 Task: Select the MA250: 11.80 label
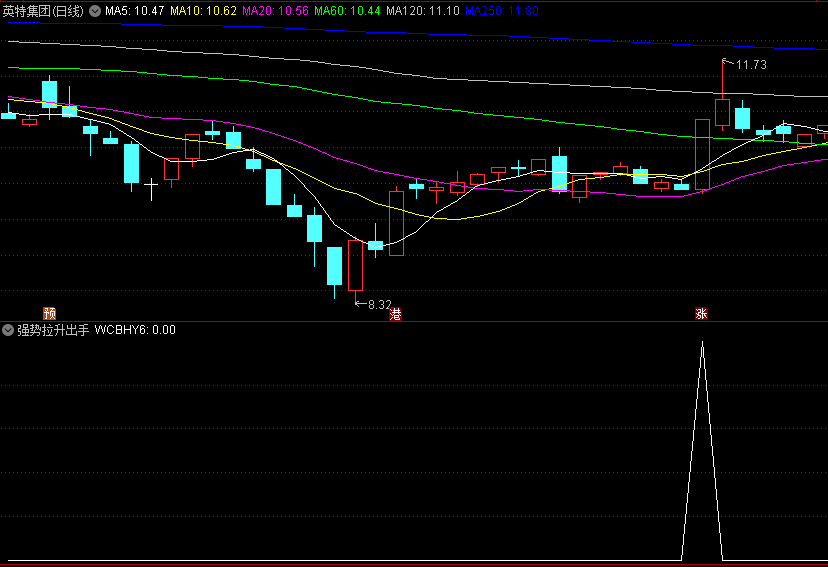pyautogui.click(x=502, y=11)
